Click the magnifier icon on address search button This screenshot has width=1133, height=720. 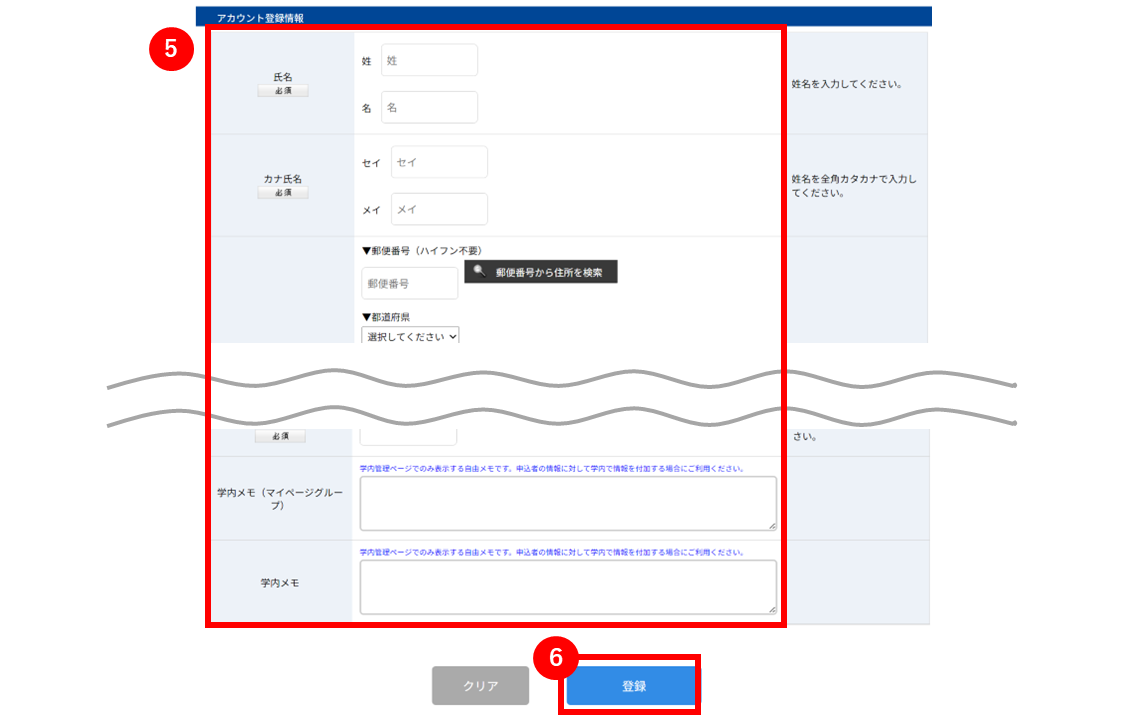479,271
